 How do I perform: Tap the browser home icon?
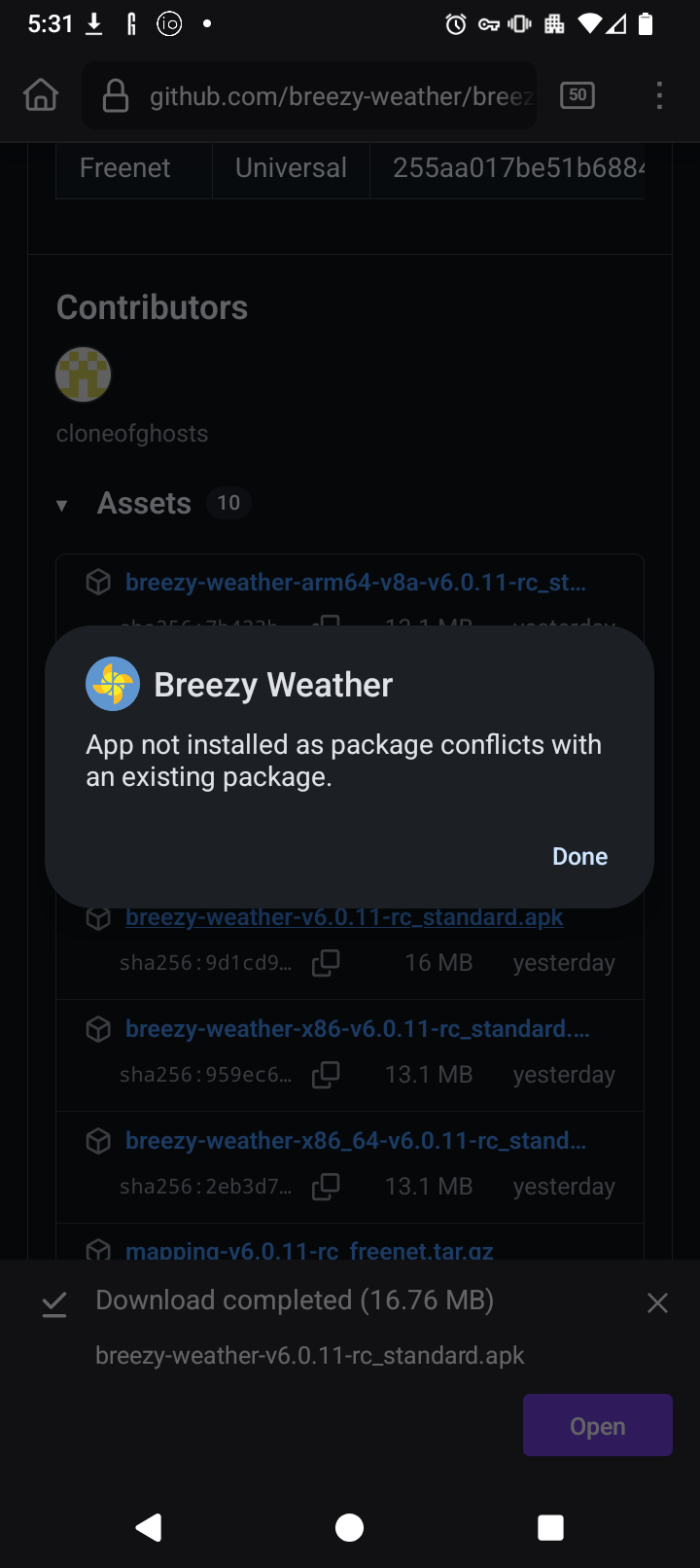coord(41,95)
